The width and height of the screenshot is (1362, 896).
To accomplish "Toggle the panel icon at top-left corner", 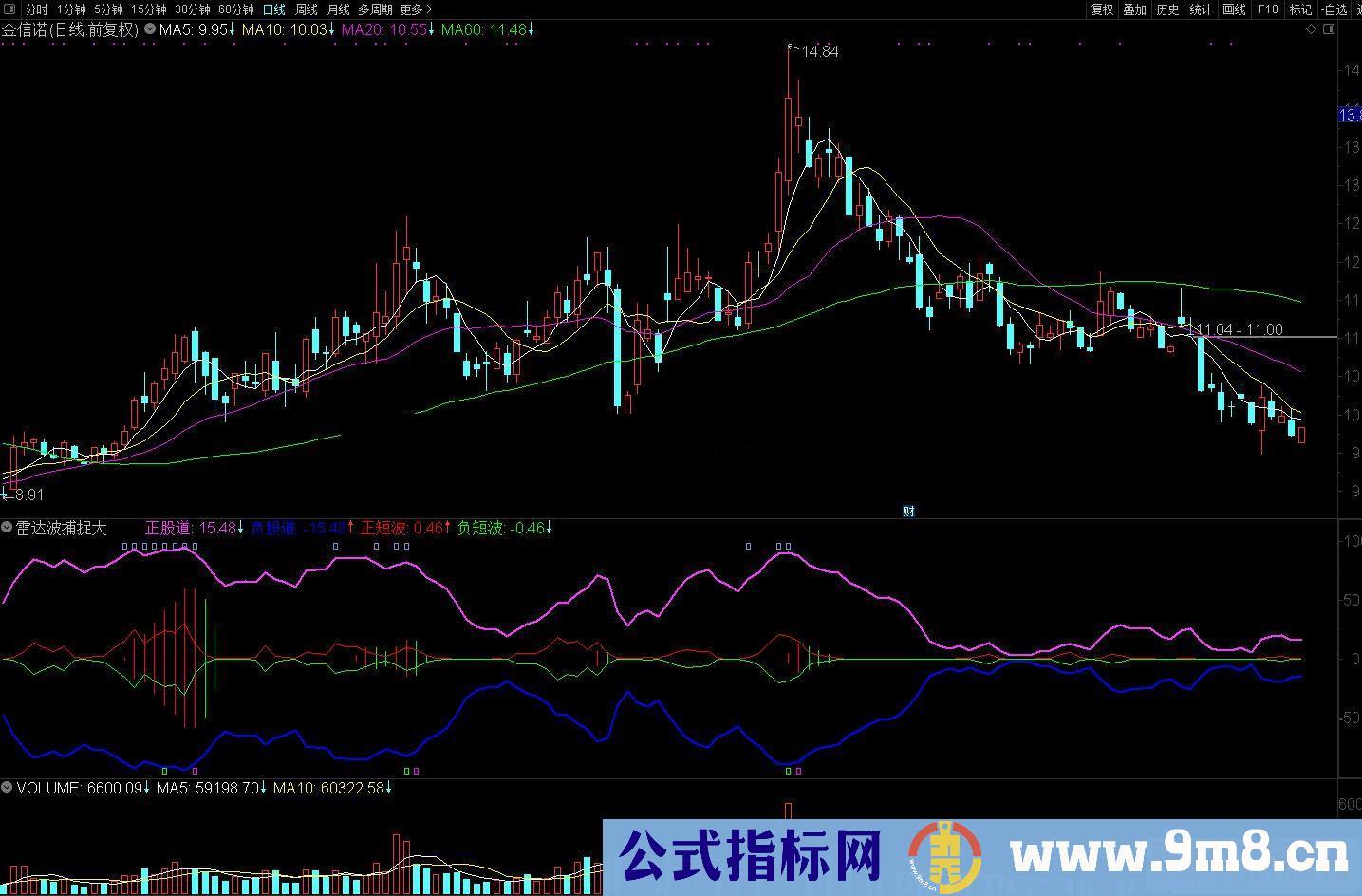I will click(x=11, y=9).
